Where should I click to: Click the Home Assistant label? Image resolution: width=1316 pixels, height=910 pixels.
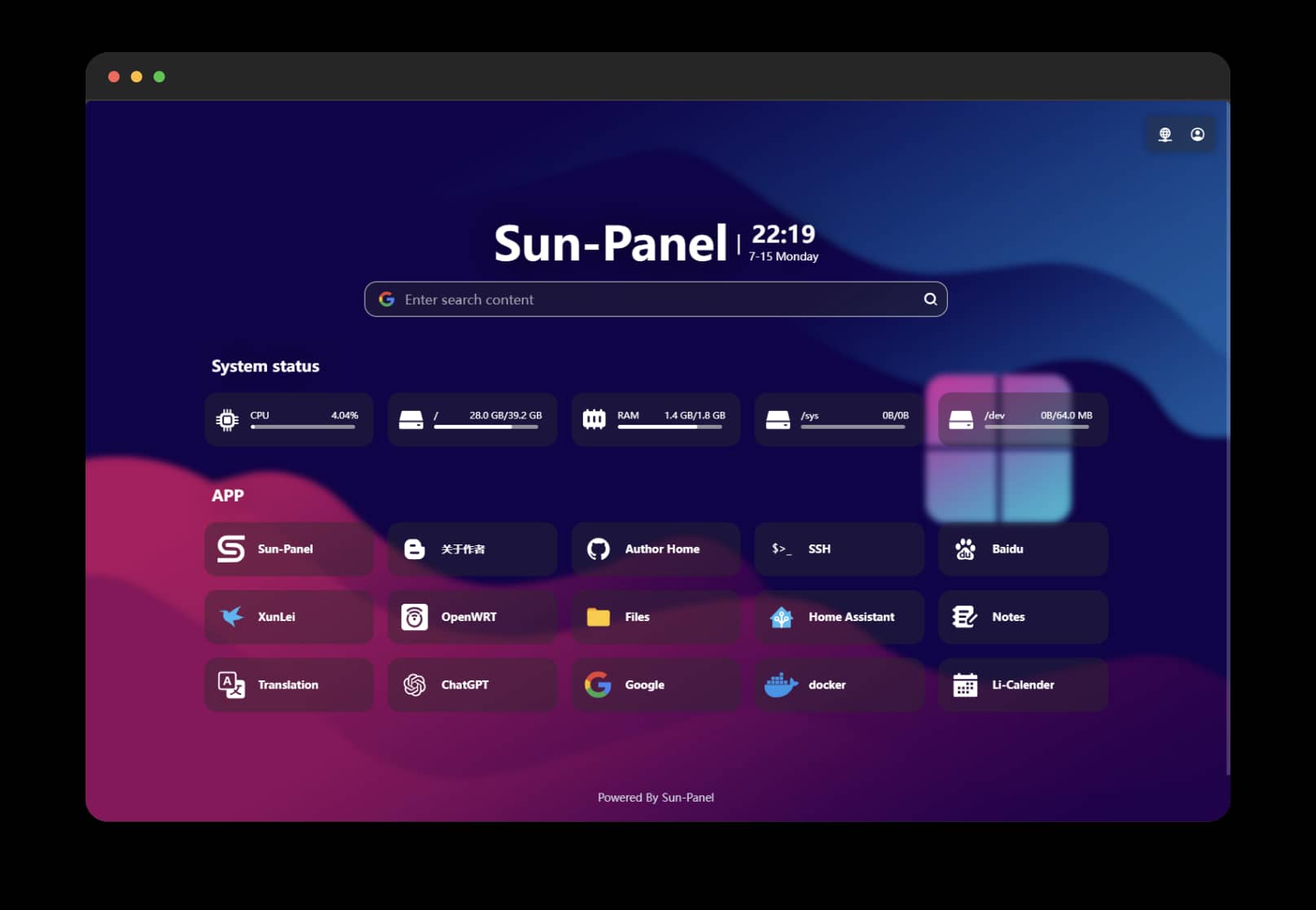click(851, 617)
